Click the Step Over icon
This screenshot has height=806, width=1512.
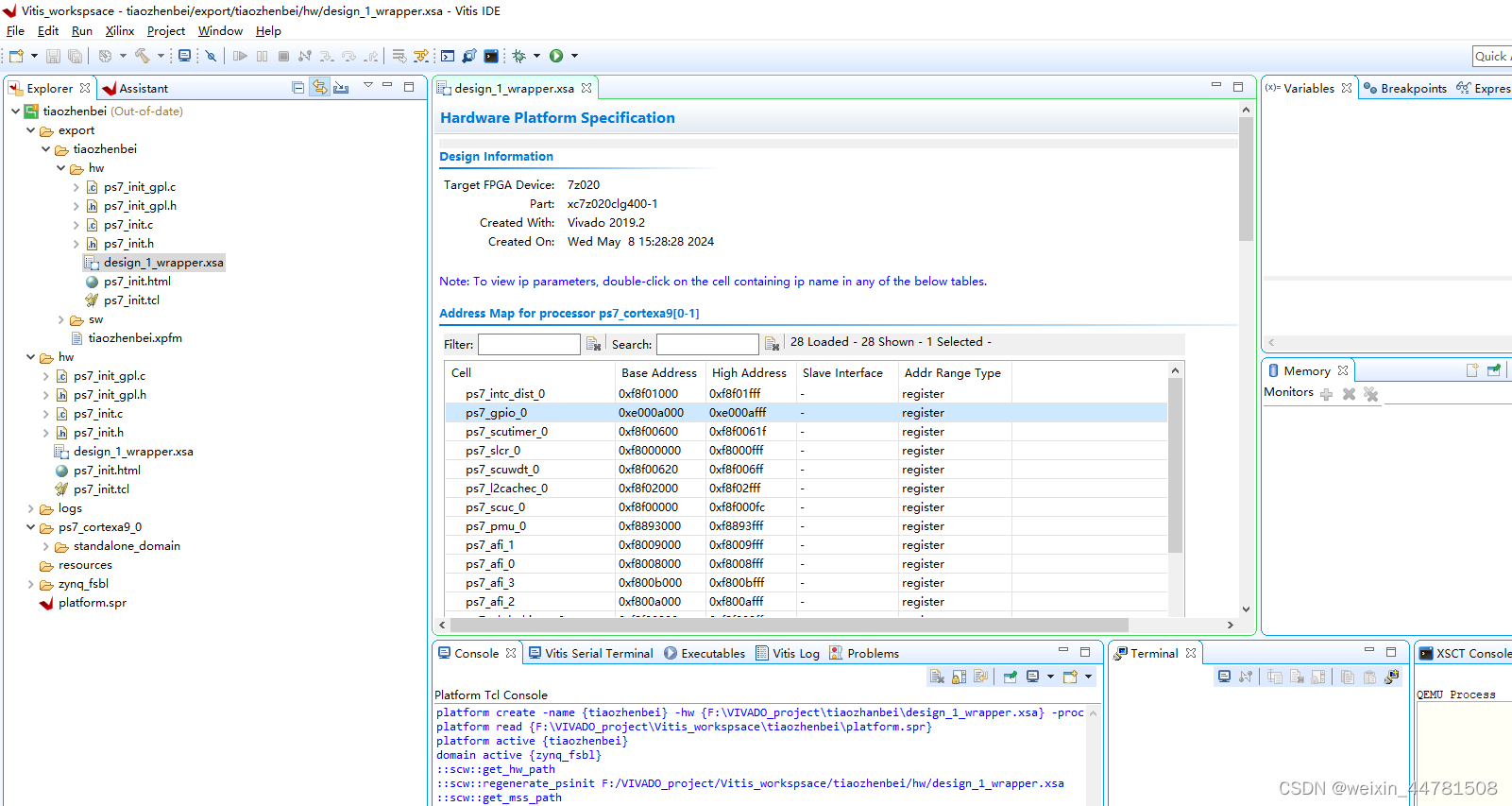(348, 57)
